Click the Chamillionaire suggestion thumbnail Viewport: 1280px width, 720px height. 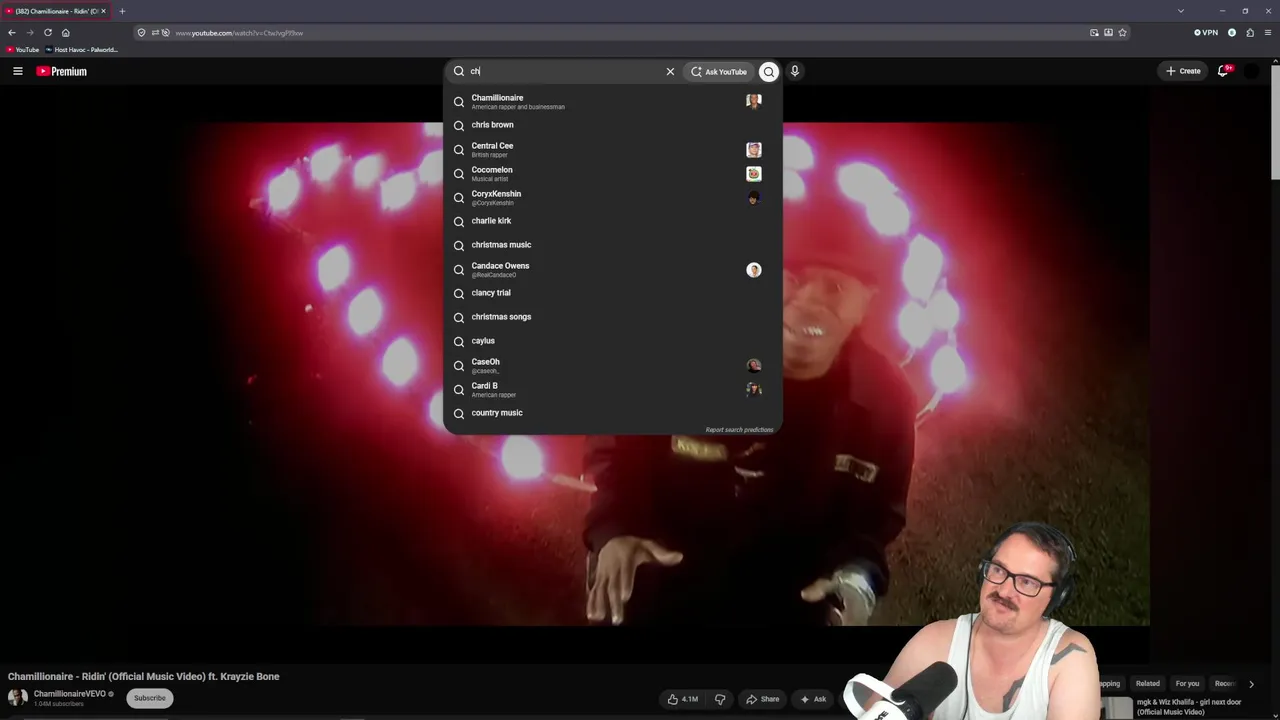click(754, 101)
